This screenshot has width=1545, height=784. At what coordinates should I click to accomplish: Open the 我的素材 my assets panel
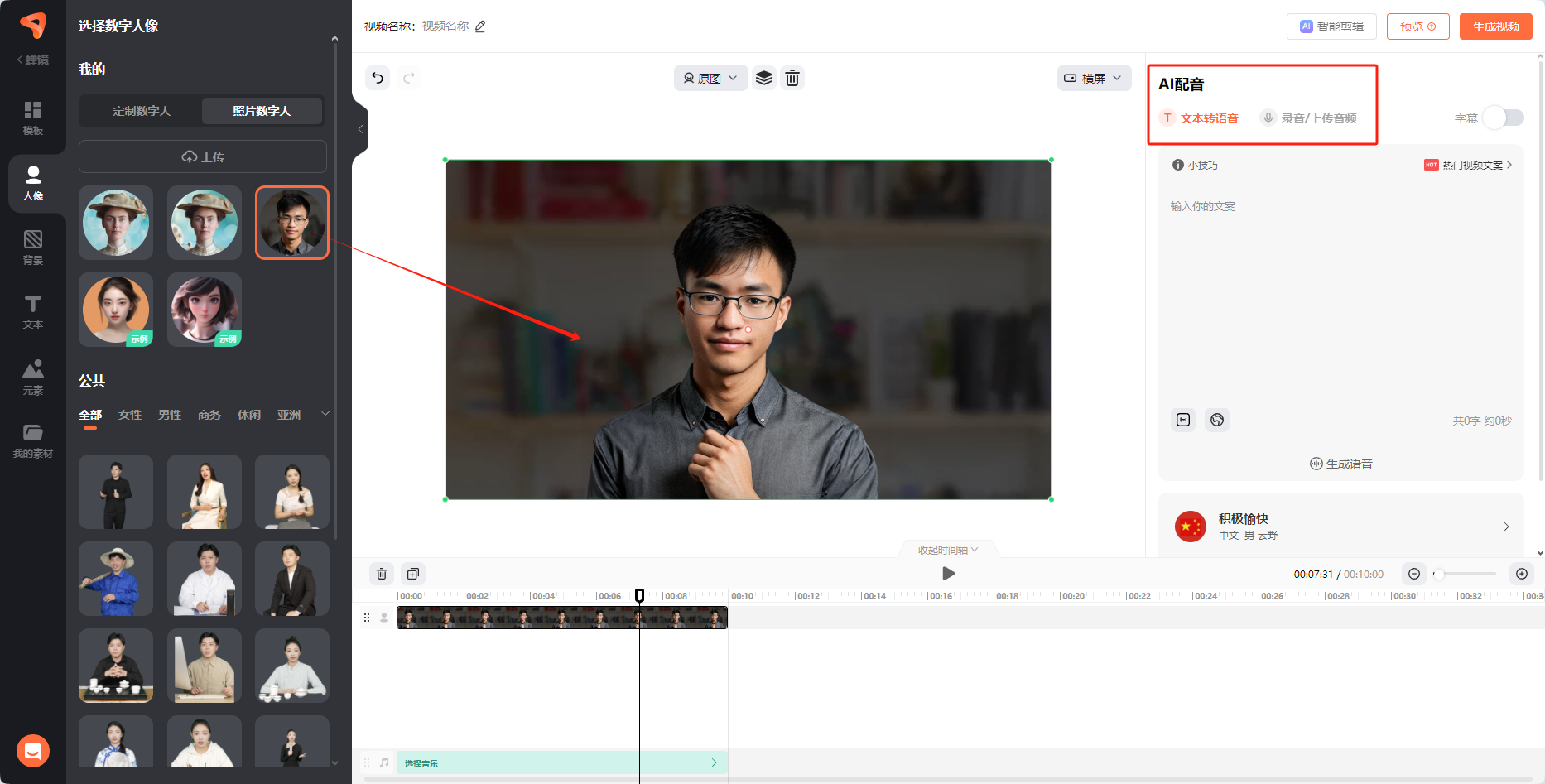tap(33, 441)
